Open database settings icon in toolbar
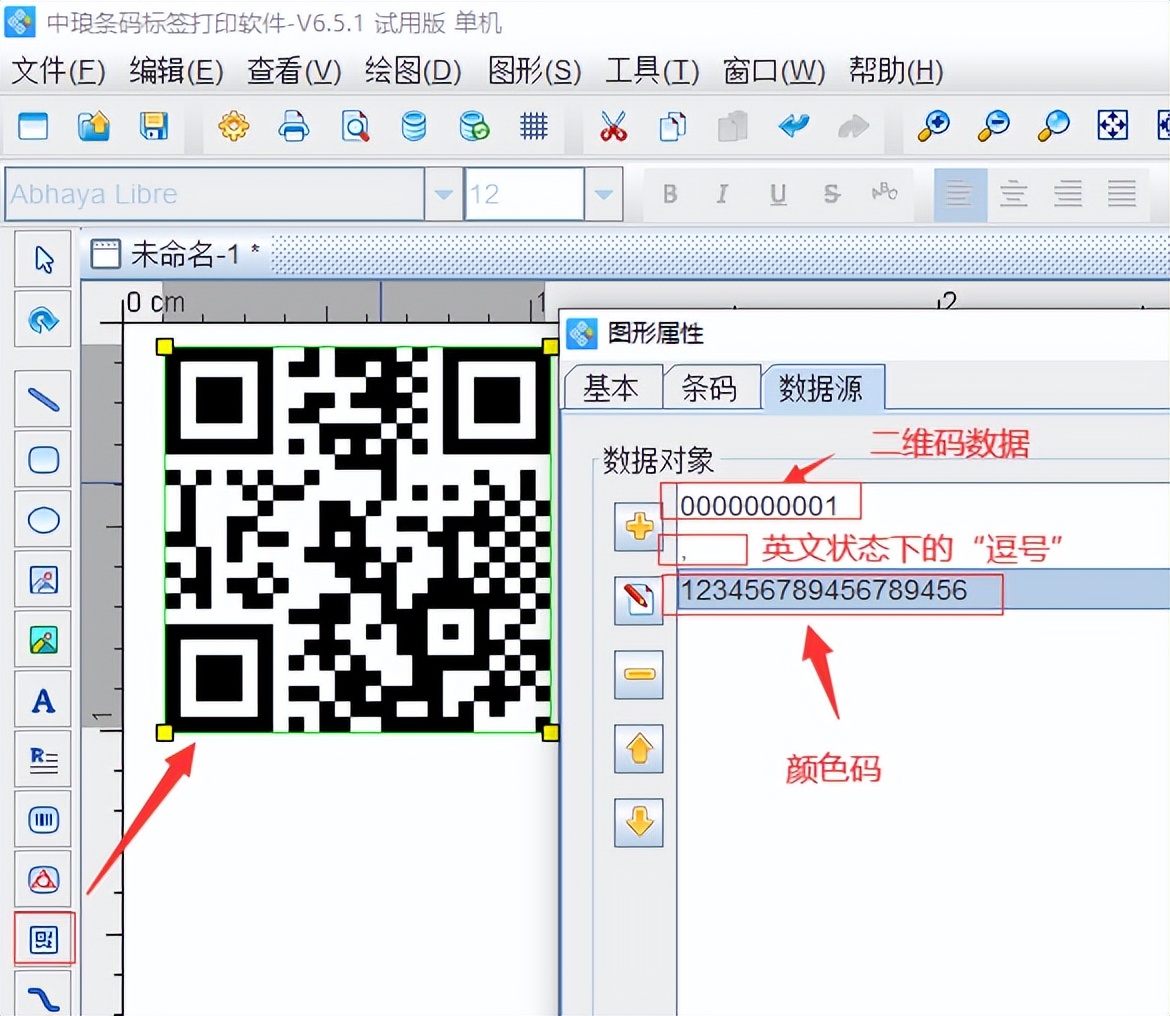Image resolution: width=1170 pixels, height=1016 pixels. point(413,126)
